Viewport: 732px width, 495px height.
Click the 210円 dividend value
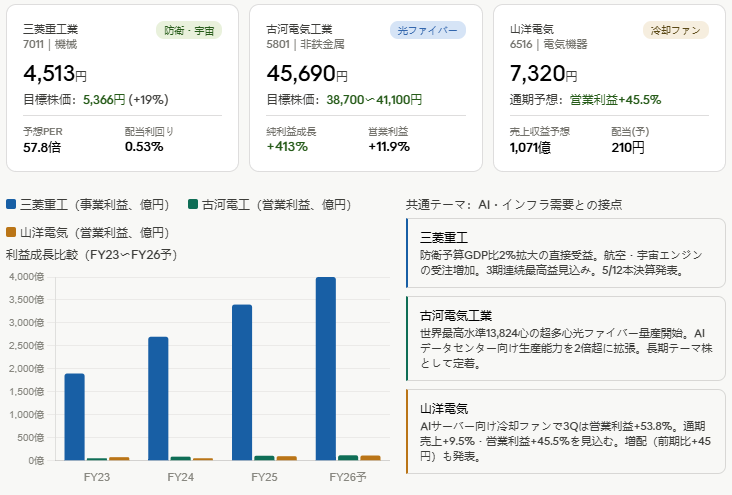628,148
